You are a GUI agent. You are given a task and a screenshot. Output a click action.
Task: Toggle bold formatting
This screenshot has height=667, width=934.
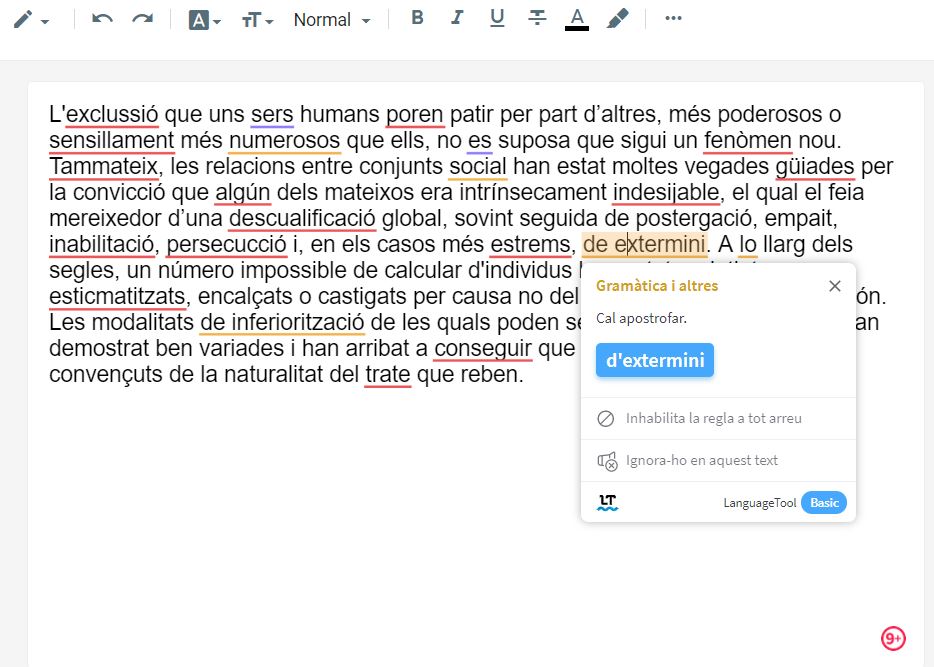pyautogui.click(x=418, y=18)
